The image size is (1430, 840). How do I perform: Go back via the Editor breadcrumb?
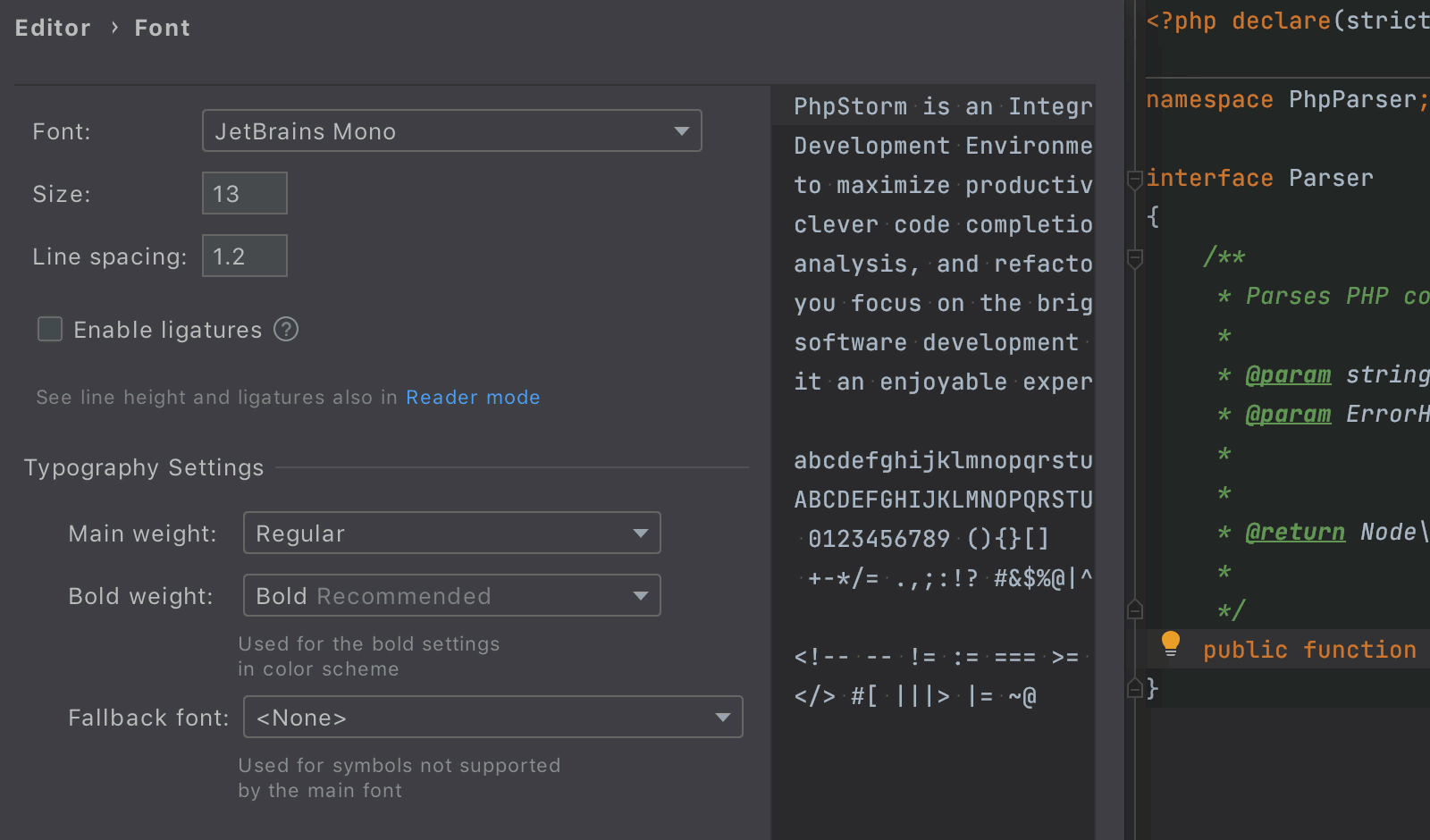point(52,28)
